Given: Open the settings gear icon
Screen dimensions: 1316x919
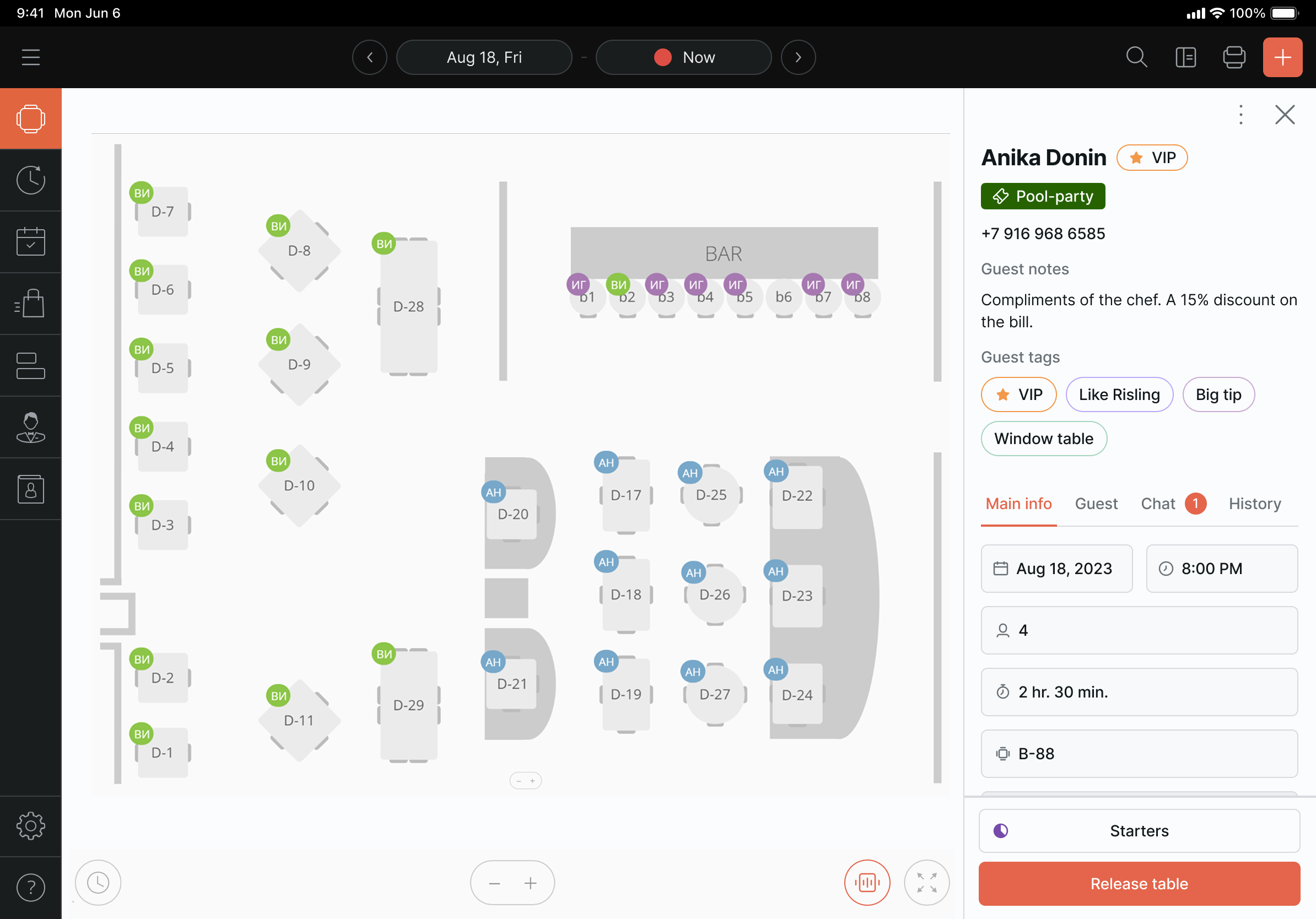Looking at the screenshot, I should [30, 825].
